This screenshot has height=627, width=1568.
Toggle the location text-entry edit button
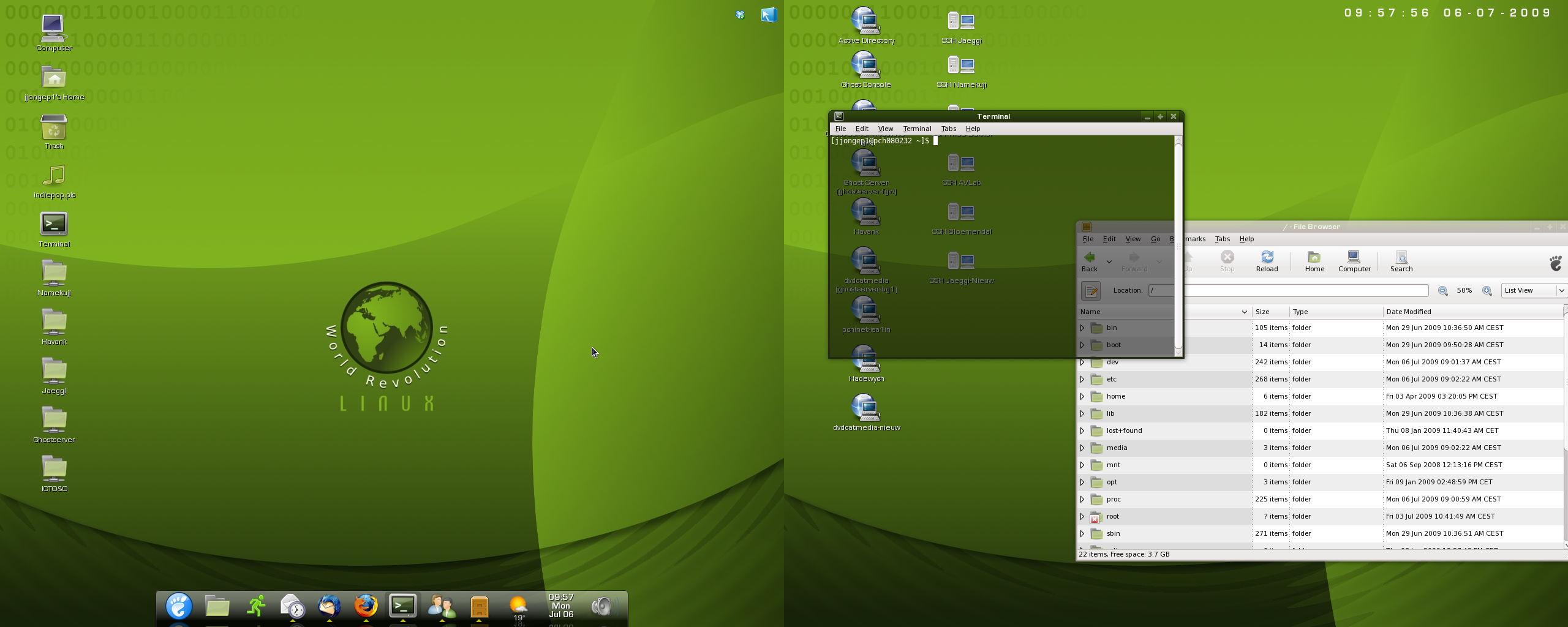[1091, 291]
